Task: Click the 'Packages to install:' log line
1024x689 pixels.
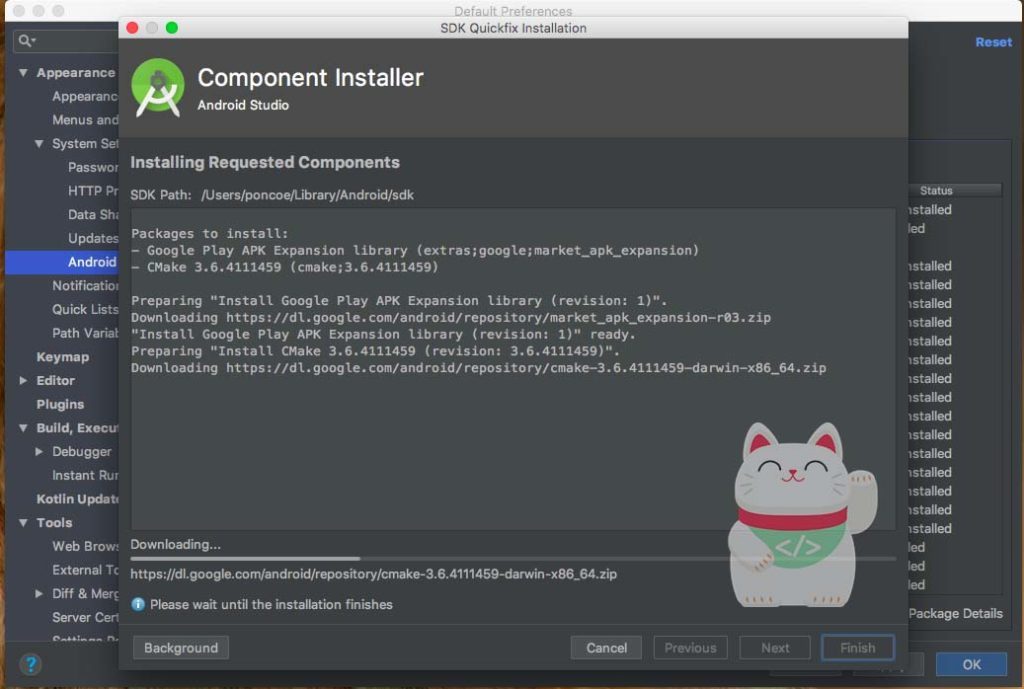Action: click(x=210, y=233)
